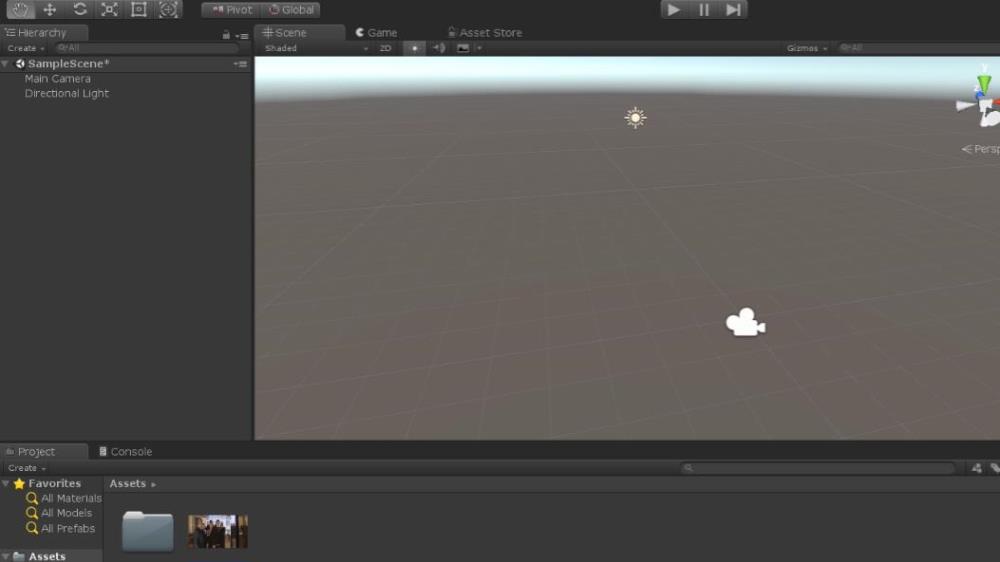Screen dimensions: 1000x562
Task: Select All Materials favorite
Action: point(64,498)
